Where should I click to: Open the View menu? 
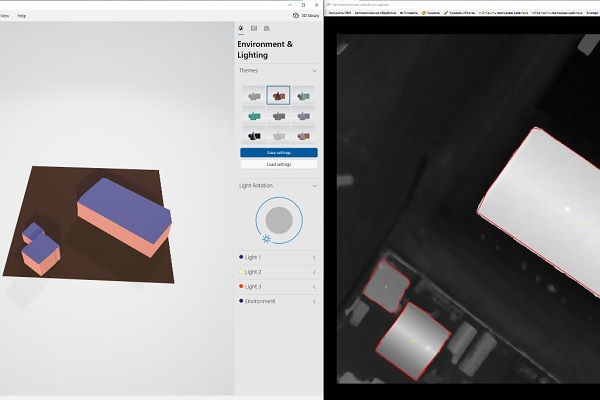click(x=5, y=16)
